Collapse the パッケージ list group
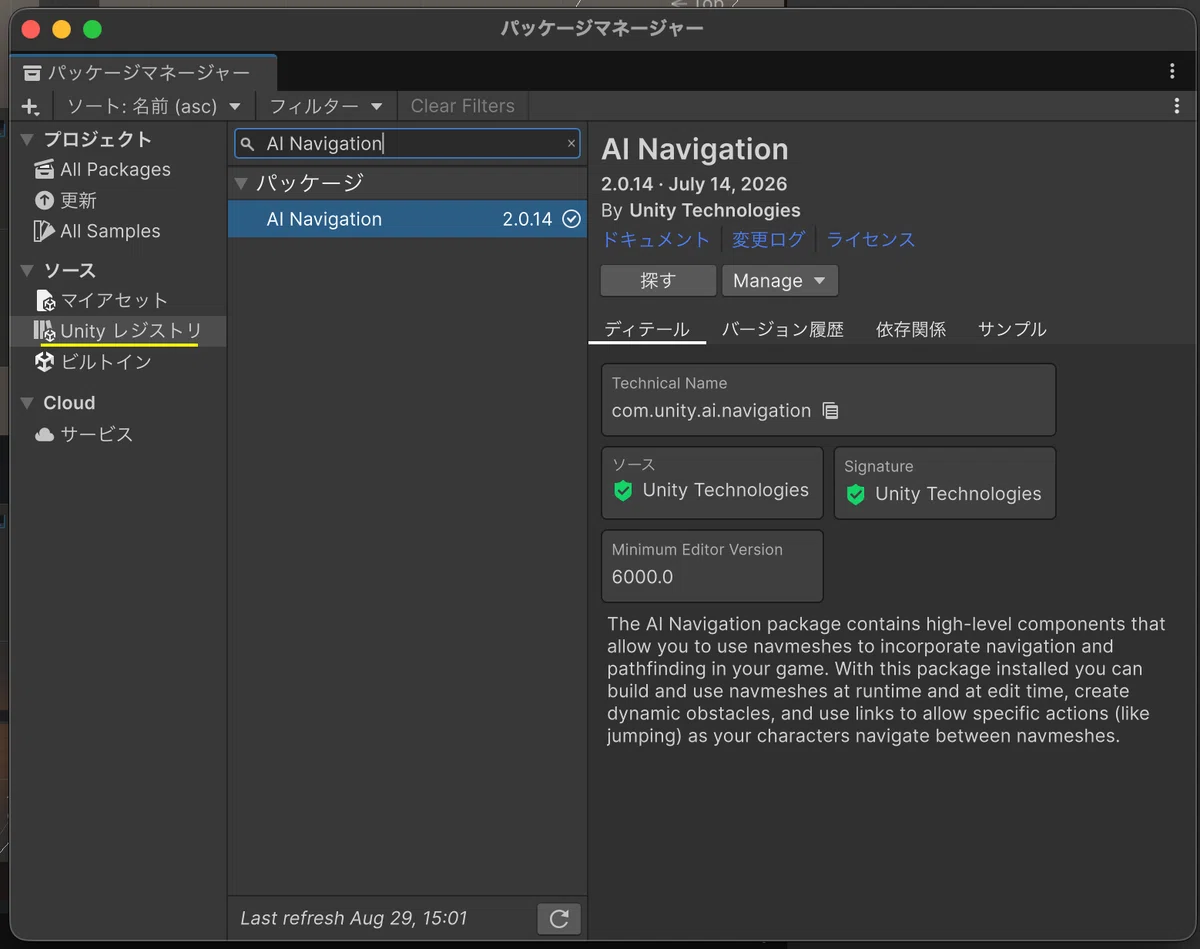 tap(240, 184)
